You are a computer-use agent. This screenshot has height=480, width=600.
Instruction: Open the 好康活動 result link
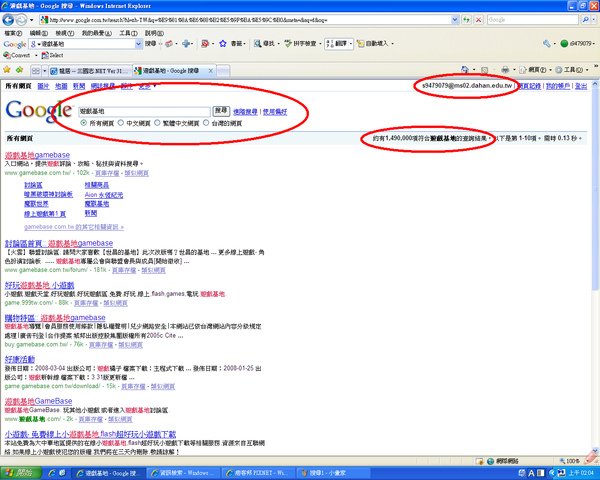click(x=20, y=359)
